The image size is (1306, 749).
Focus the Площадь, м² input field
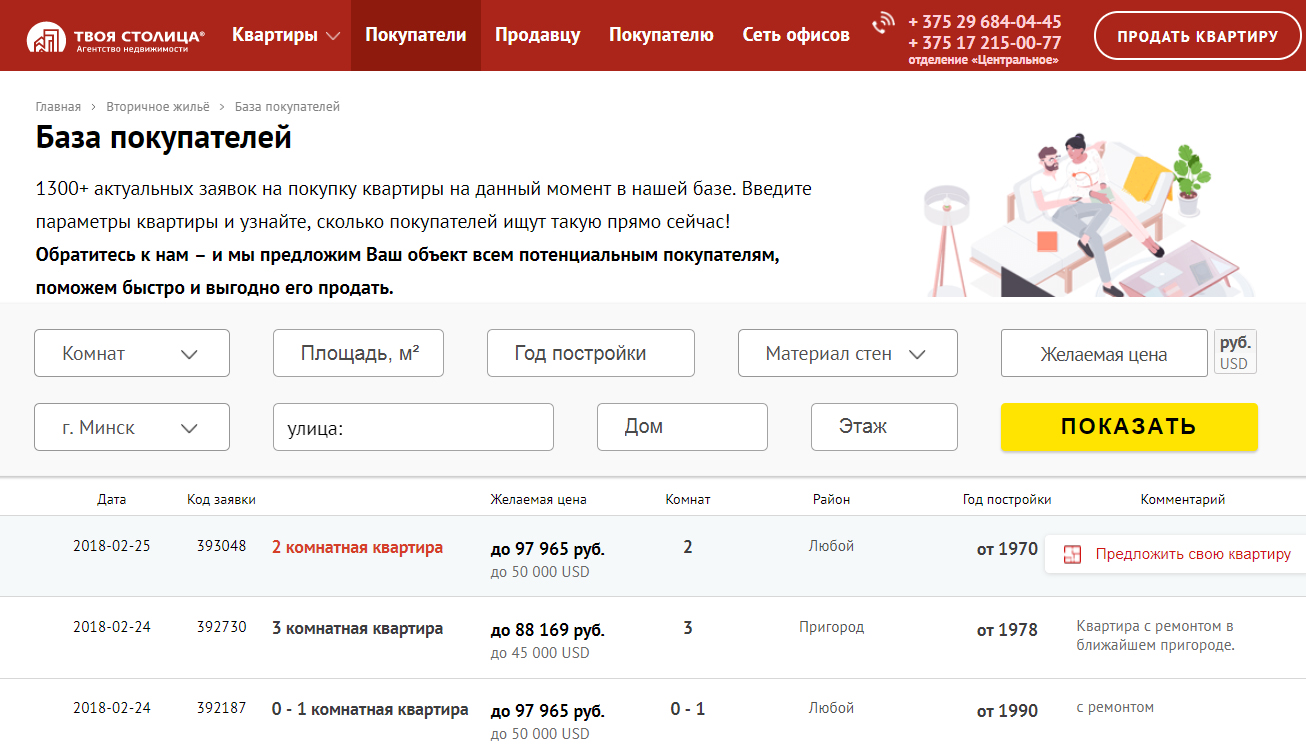tap(358, 354)
